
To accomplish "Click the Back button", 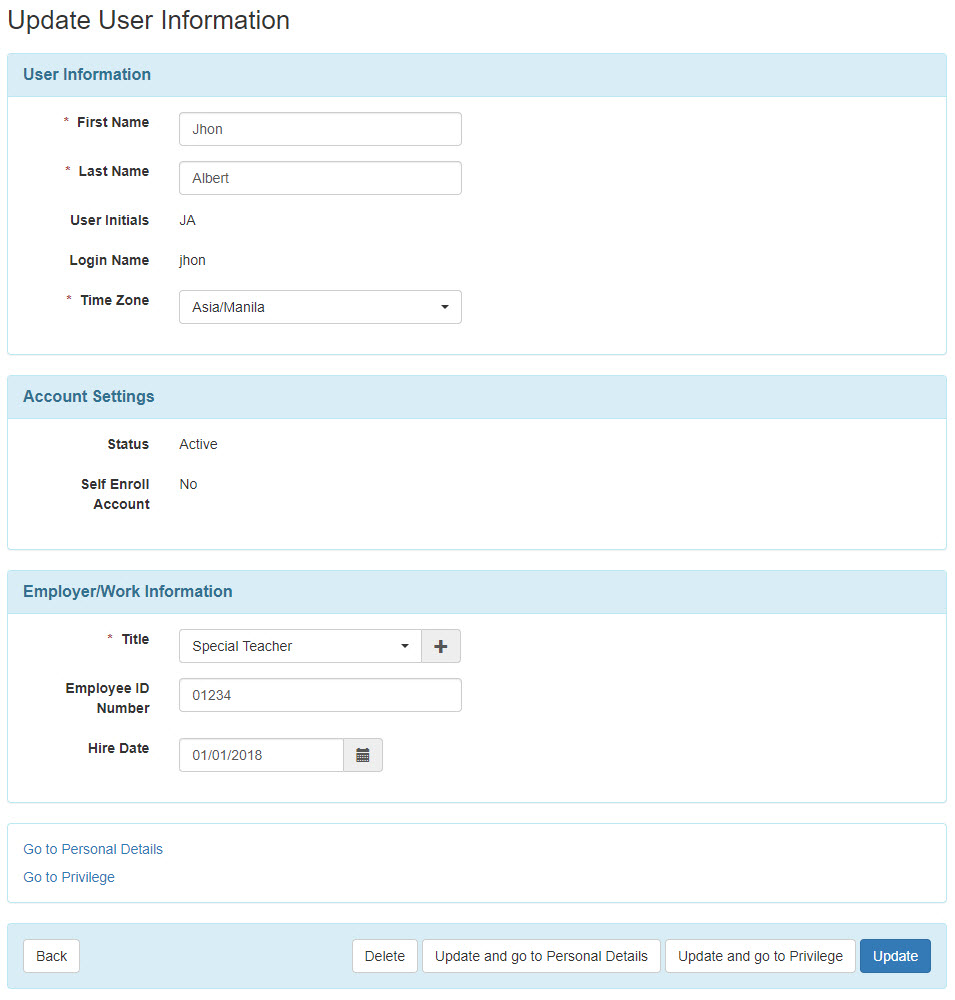I will 52,957.
